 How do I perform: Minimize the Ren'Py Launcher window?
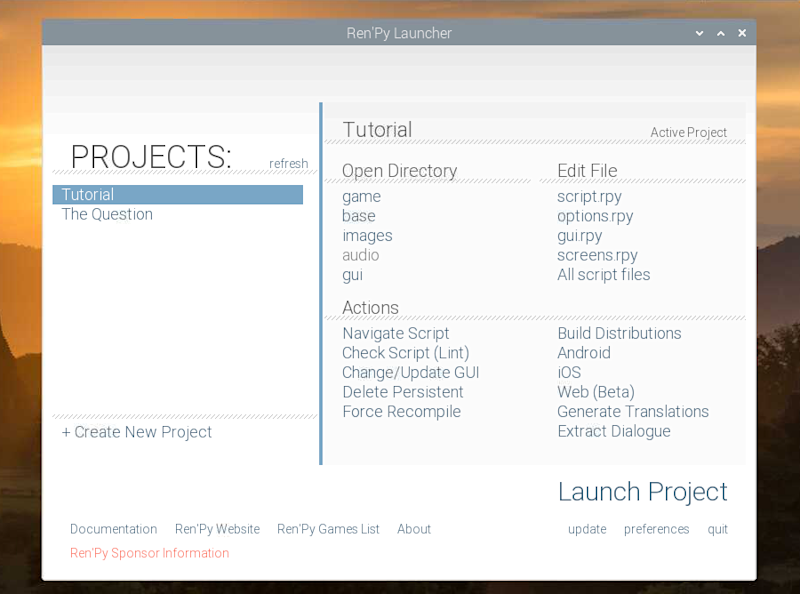point(699,33)
